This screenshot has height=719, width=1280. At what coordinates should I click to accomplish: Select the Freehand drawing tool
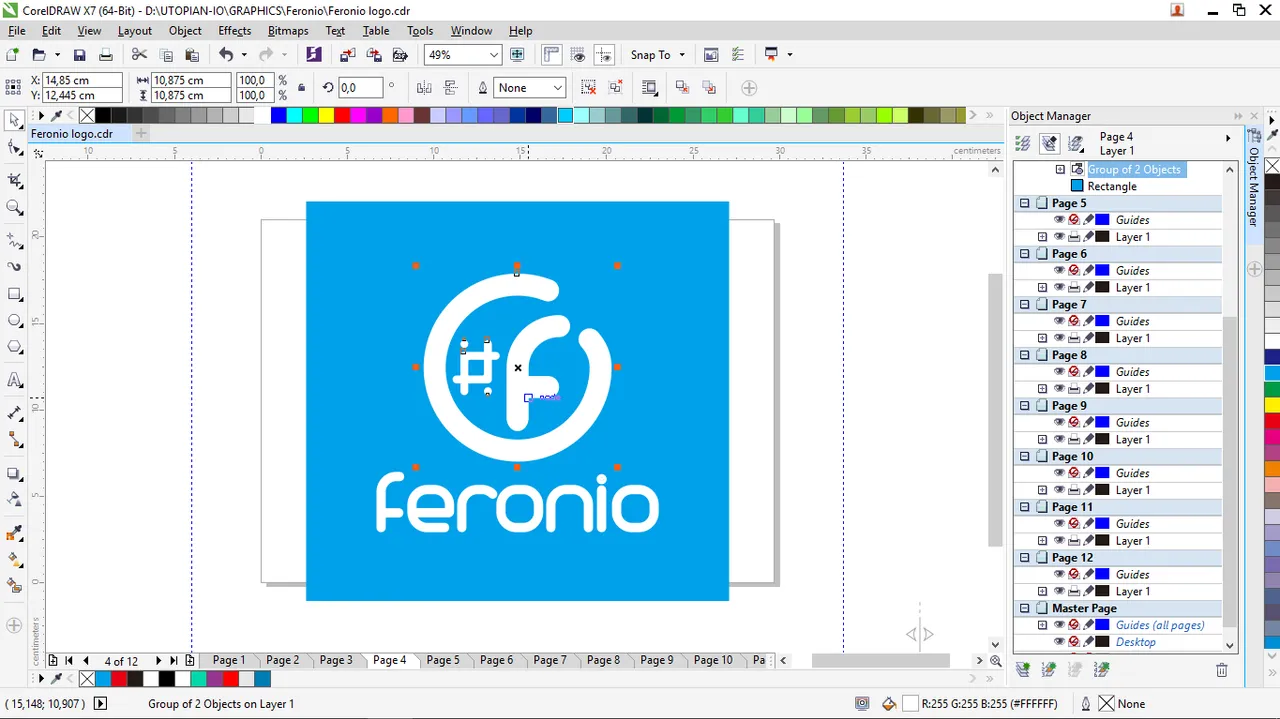click(14, 240)
